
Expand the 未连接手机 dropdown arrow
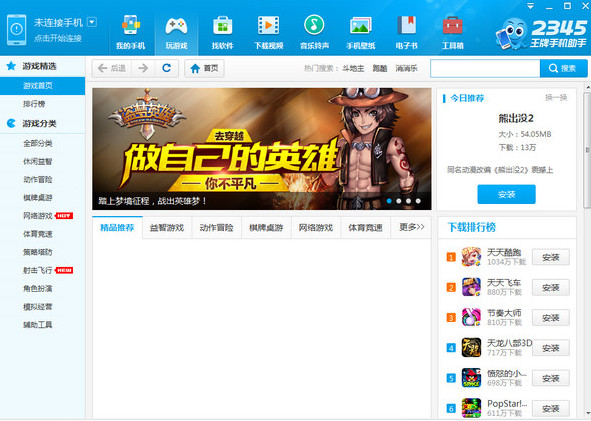pyautogui.click(x=92, y=22)
